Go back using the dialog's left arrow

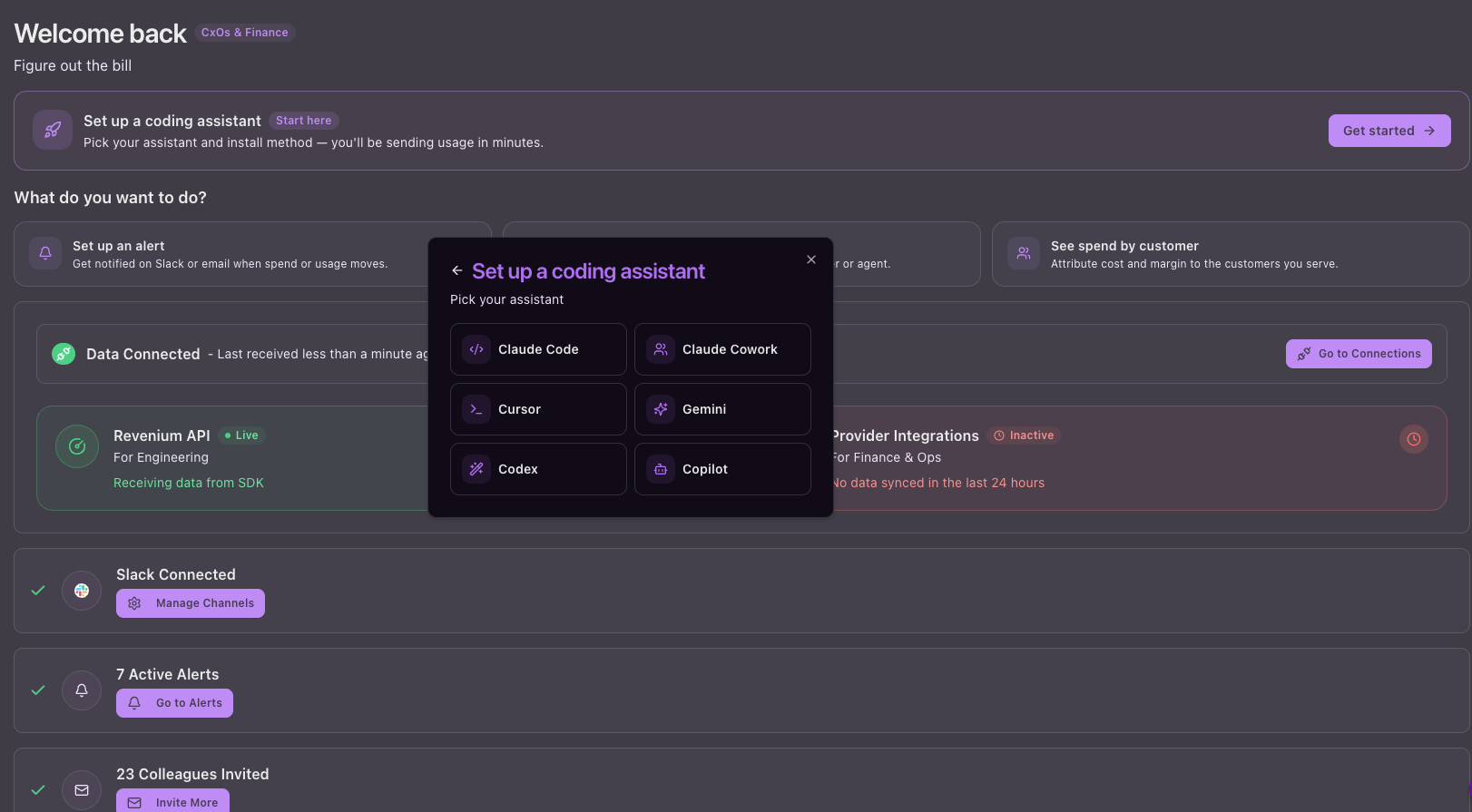[457, 270]
